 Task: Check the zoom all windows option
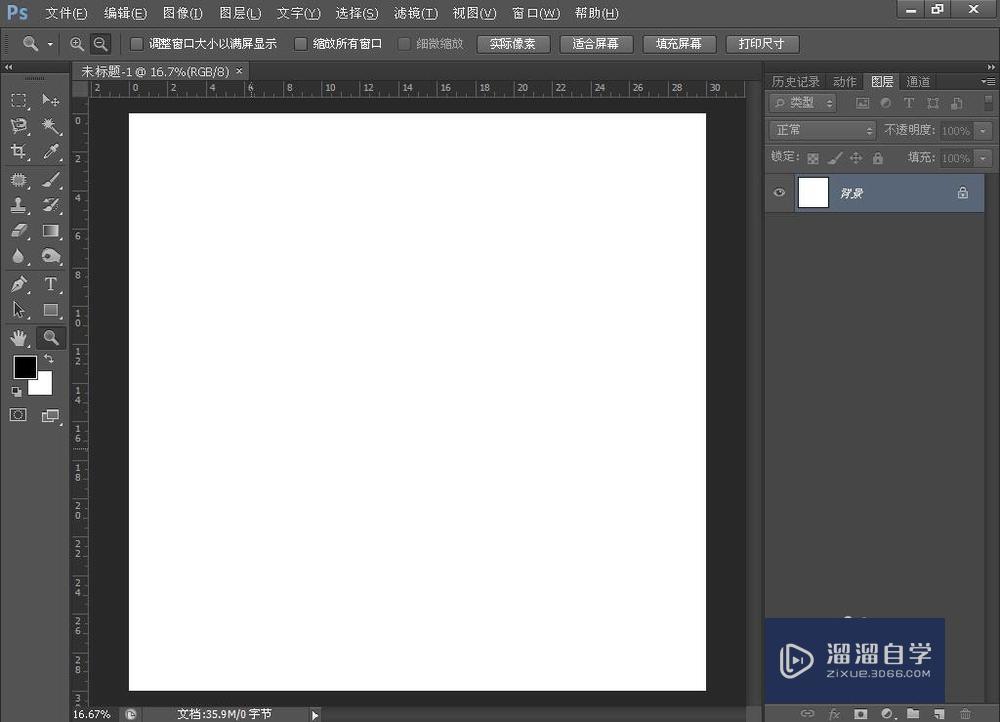(301, 43)
